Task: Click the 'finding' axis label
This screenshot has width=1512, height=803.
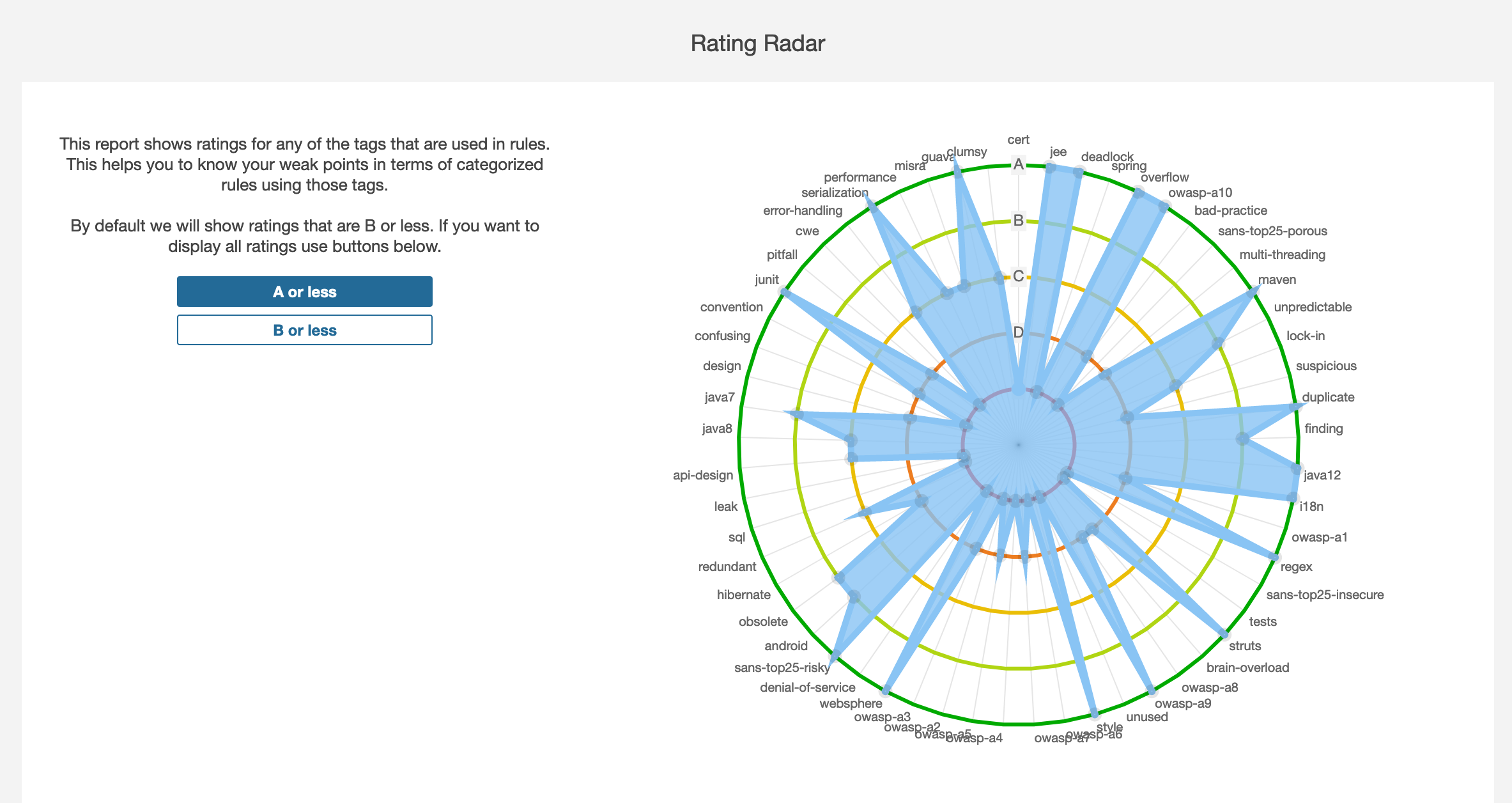Action: (x=1323, y=428)
